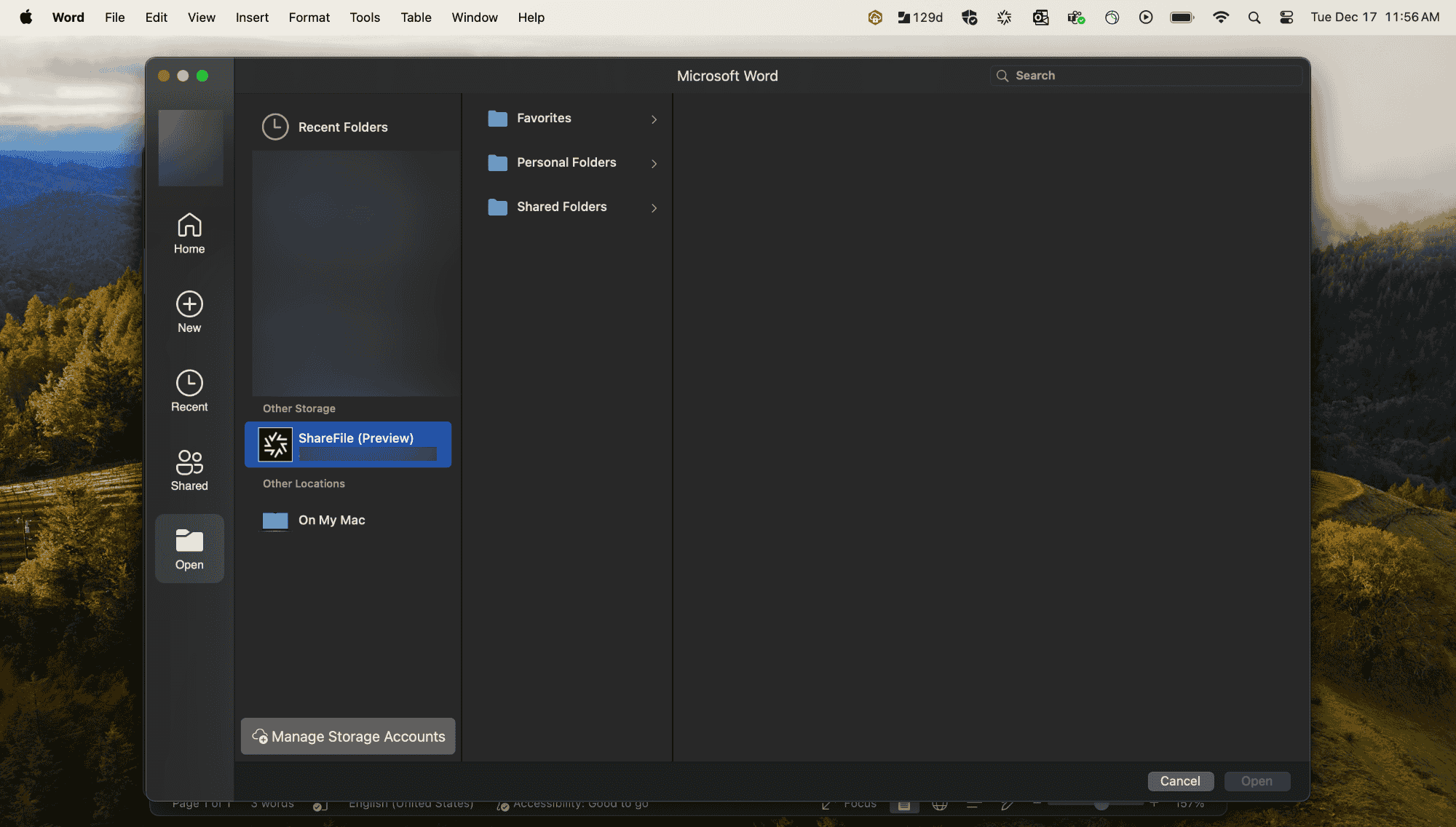Click the orange hexagon menu bar icon
The image size is (1456, 827).
coord(875,17)
